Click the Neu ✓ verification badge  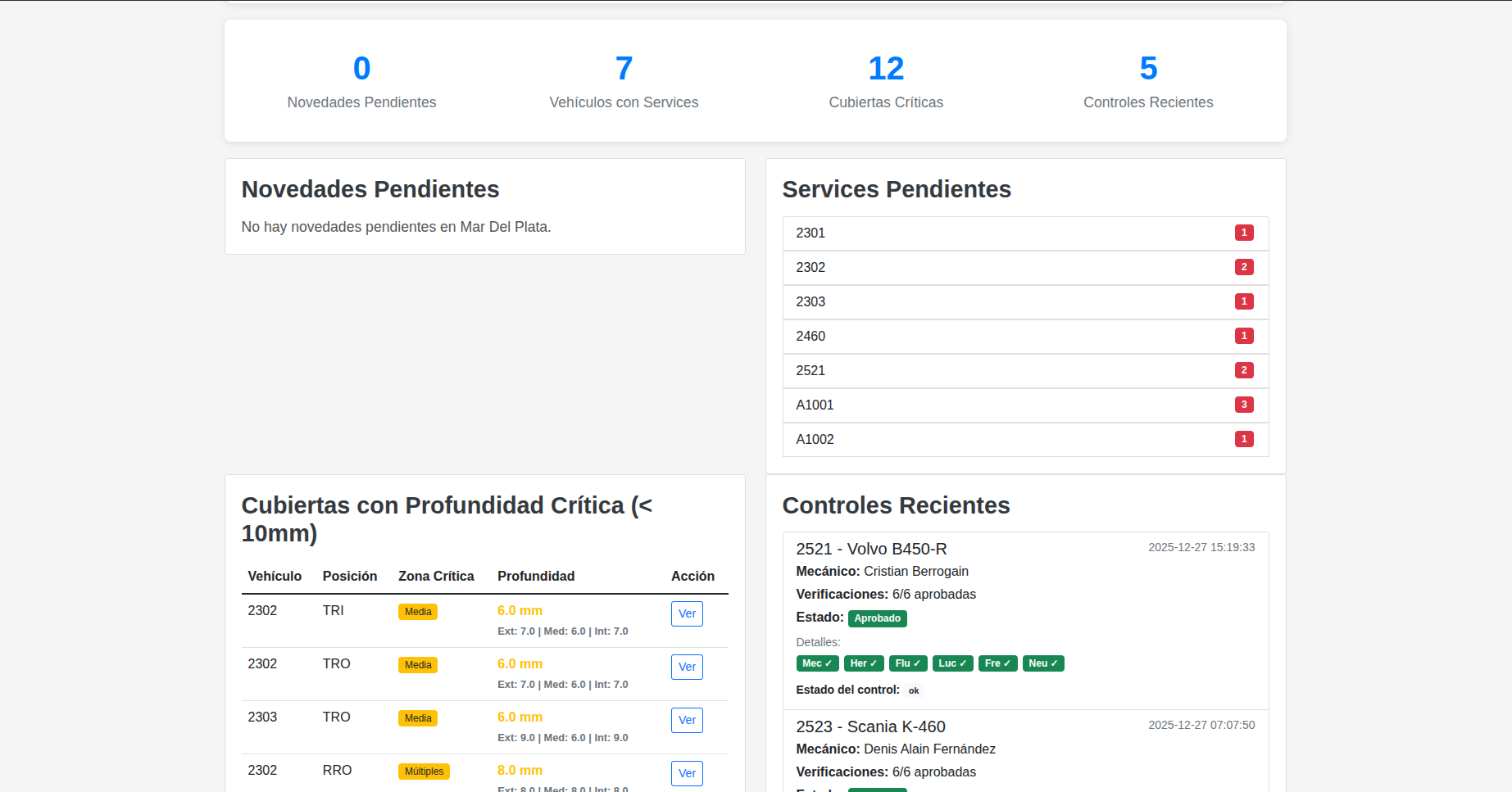[x=1043, y=663]
